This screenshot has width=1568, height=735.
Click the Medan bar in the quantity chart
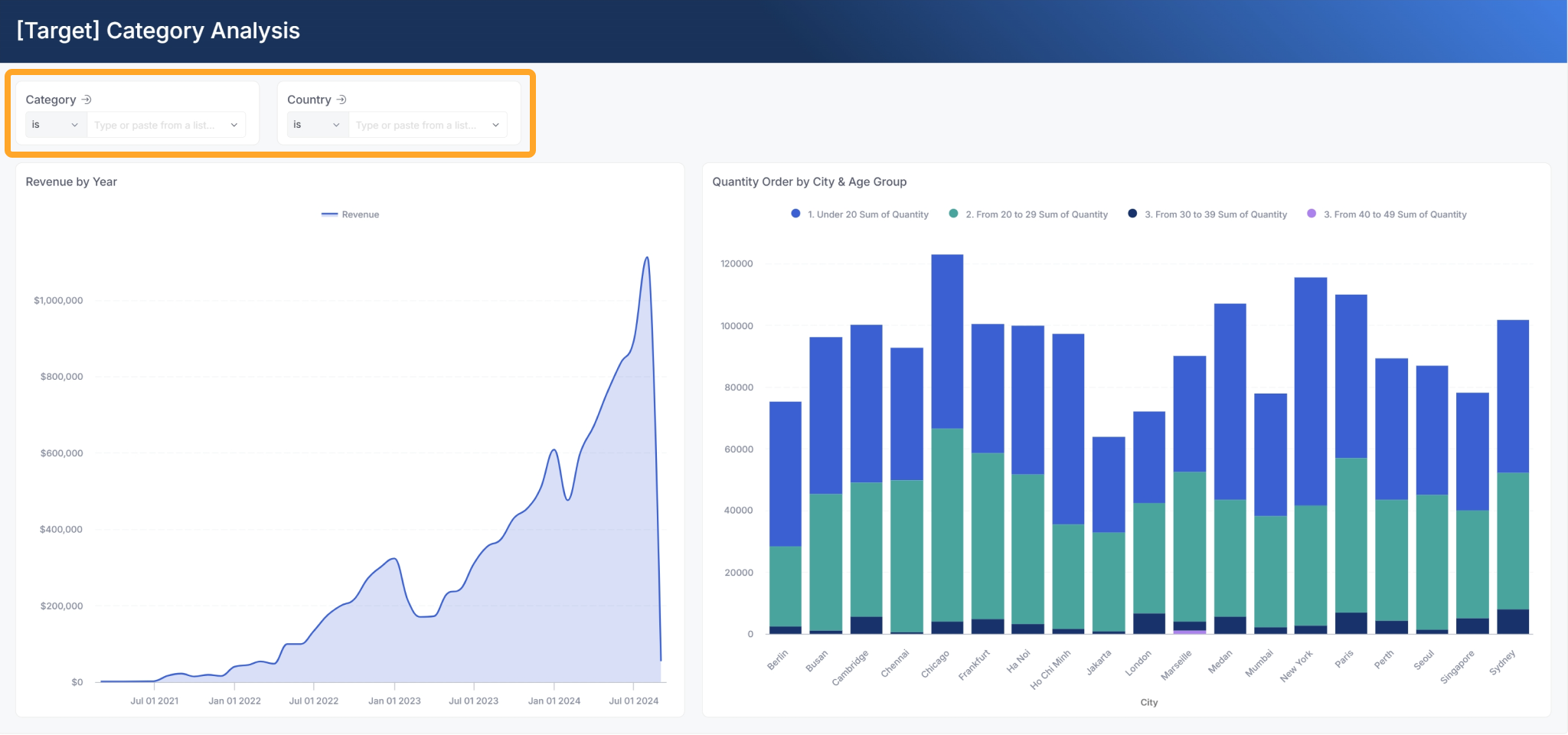click(1230, 469)
